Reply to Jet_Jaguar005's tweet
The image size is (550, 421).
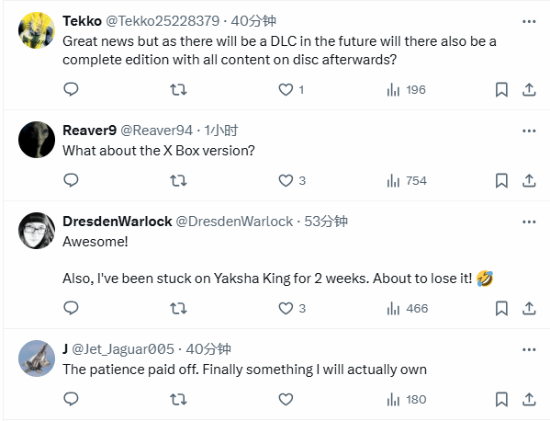point(71,399)
